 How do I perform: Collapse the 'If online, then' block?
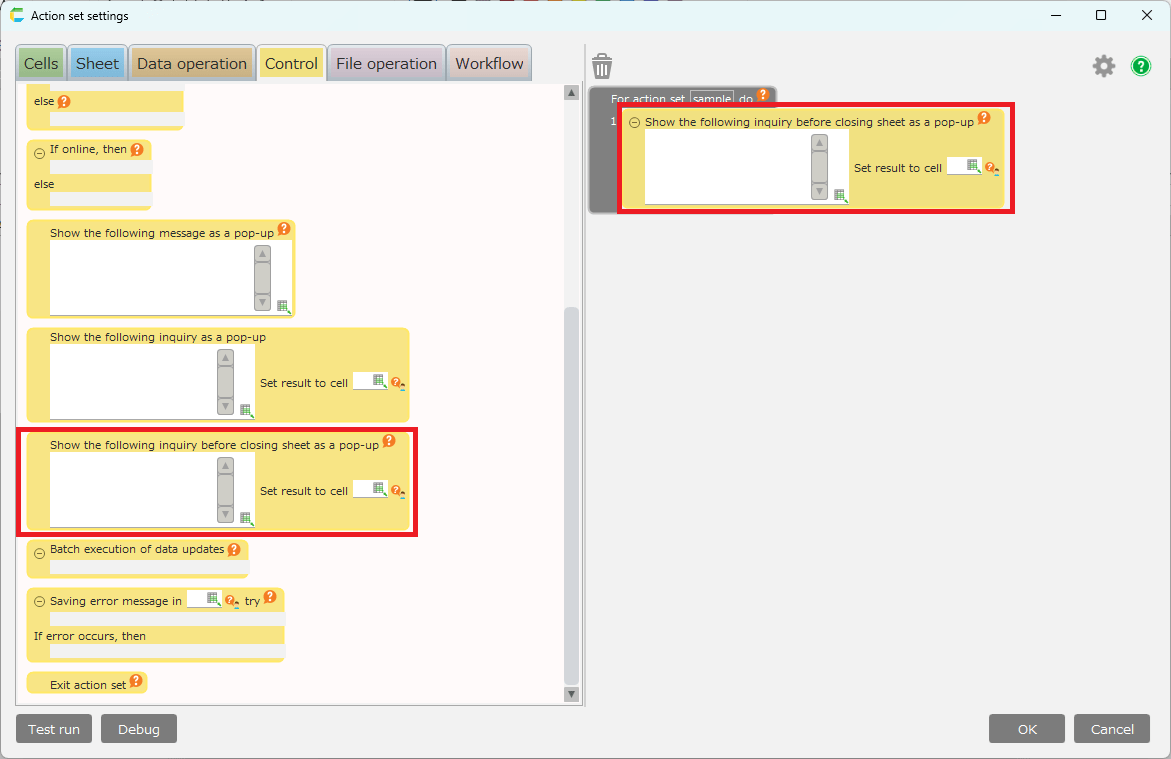(x=40, y=153)
